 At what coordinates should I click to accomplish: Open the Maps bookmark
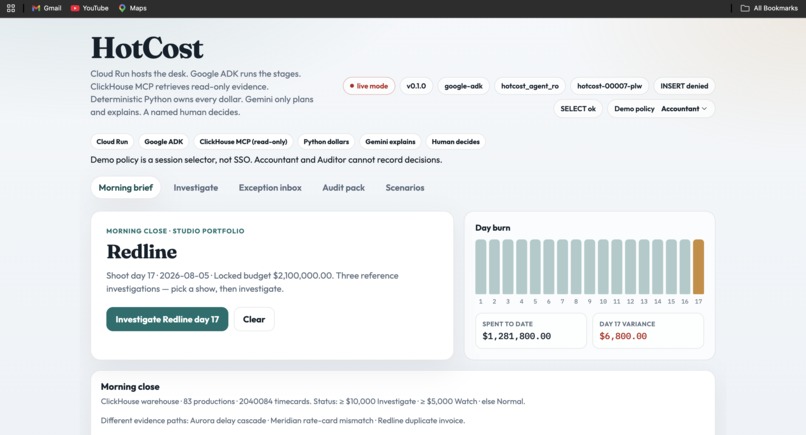[133, 8]
